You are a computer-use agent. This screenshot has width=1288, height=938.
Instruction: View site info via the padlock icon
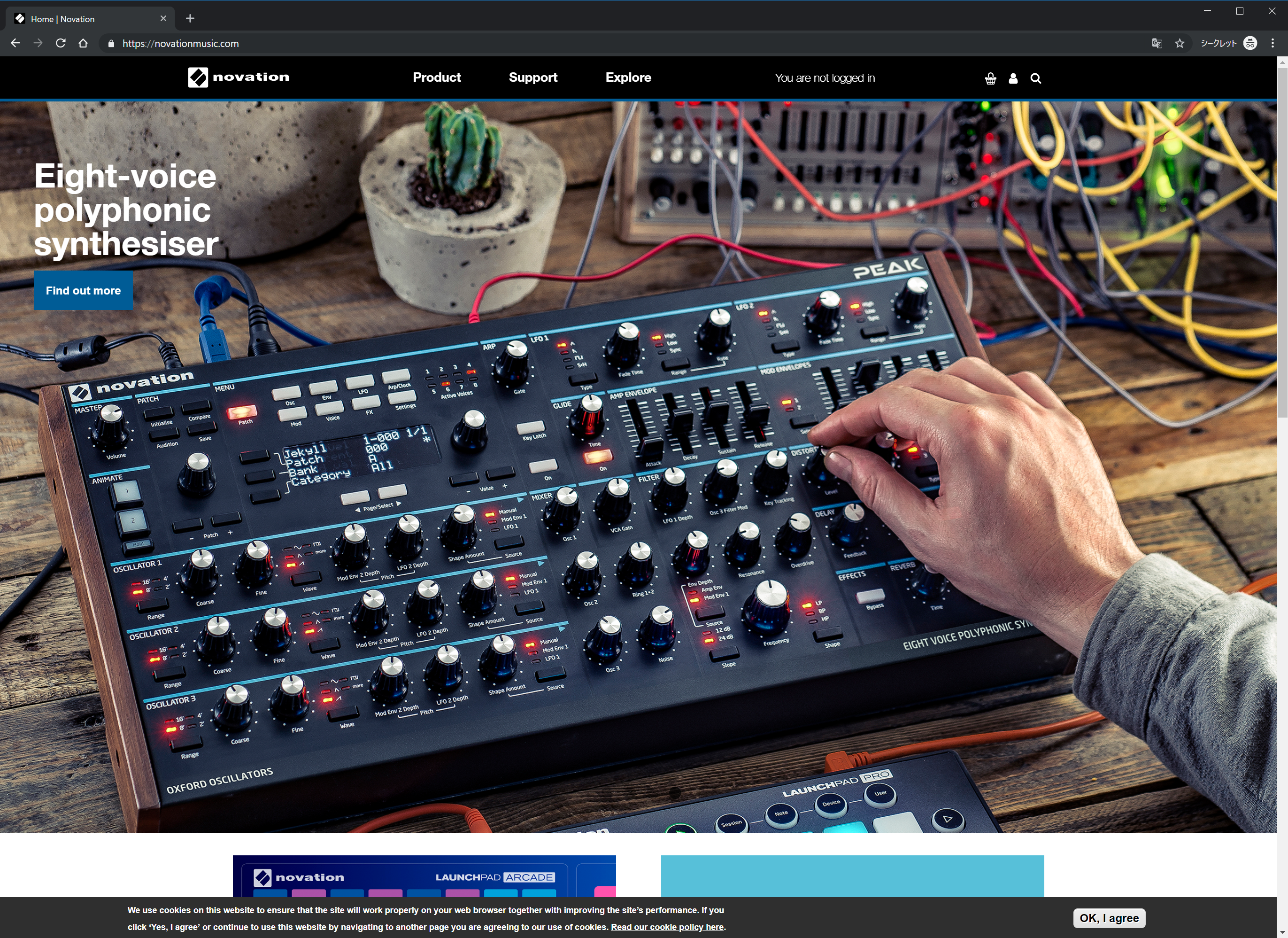(x=111, y=44)
